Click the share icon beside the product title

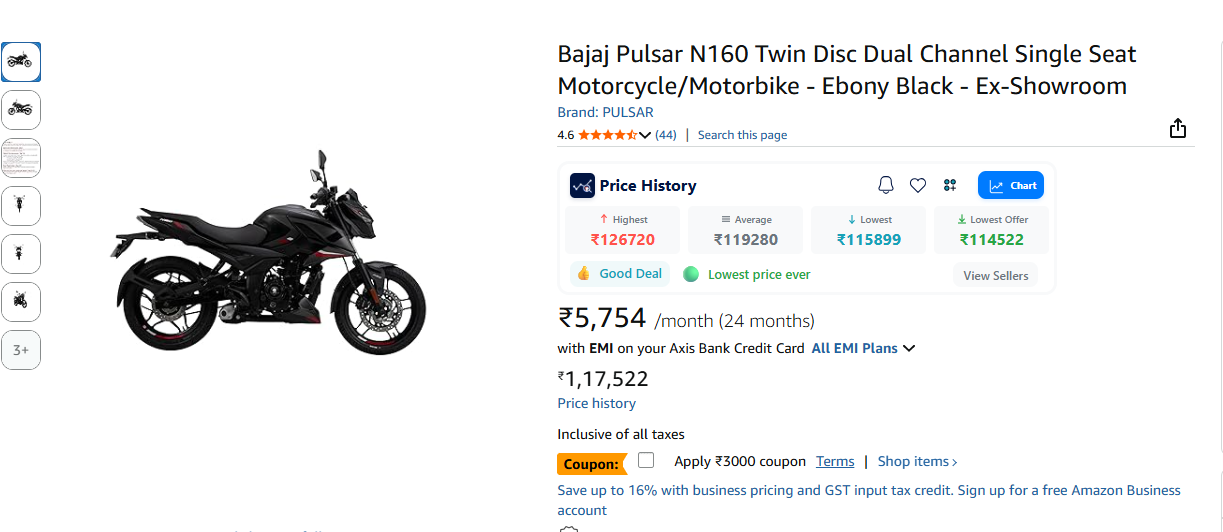click(1178, 128)
